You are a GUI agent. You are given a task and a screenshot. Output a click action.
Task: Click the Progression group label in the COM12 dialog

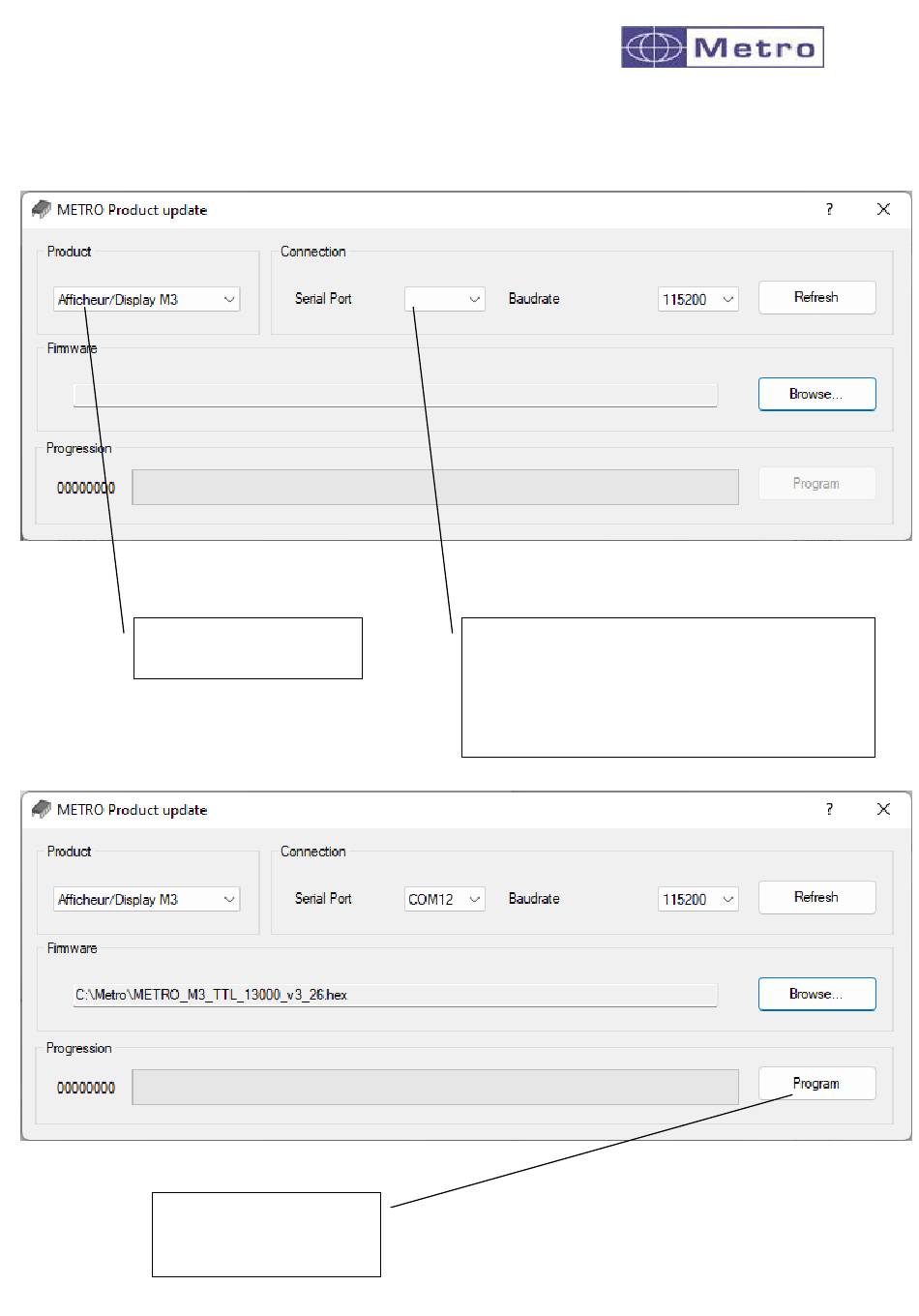tap(79, 1048)
